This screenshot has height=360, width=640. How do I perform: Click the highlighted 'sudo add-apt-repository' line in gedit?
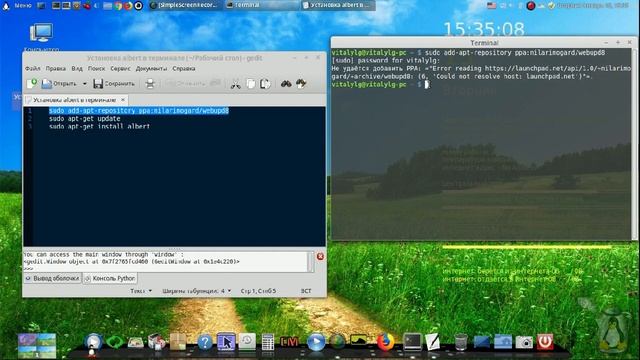tap(139, 111)
